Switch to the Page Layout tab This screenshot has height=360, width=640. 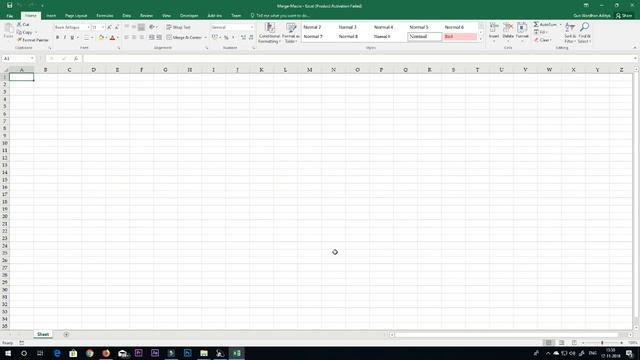point(76,16)
